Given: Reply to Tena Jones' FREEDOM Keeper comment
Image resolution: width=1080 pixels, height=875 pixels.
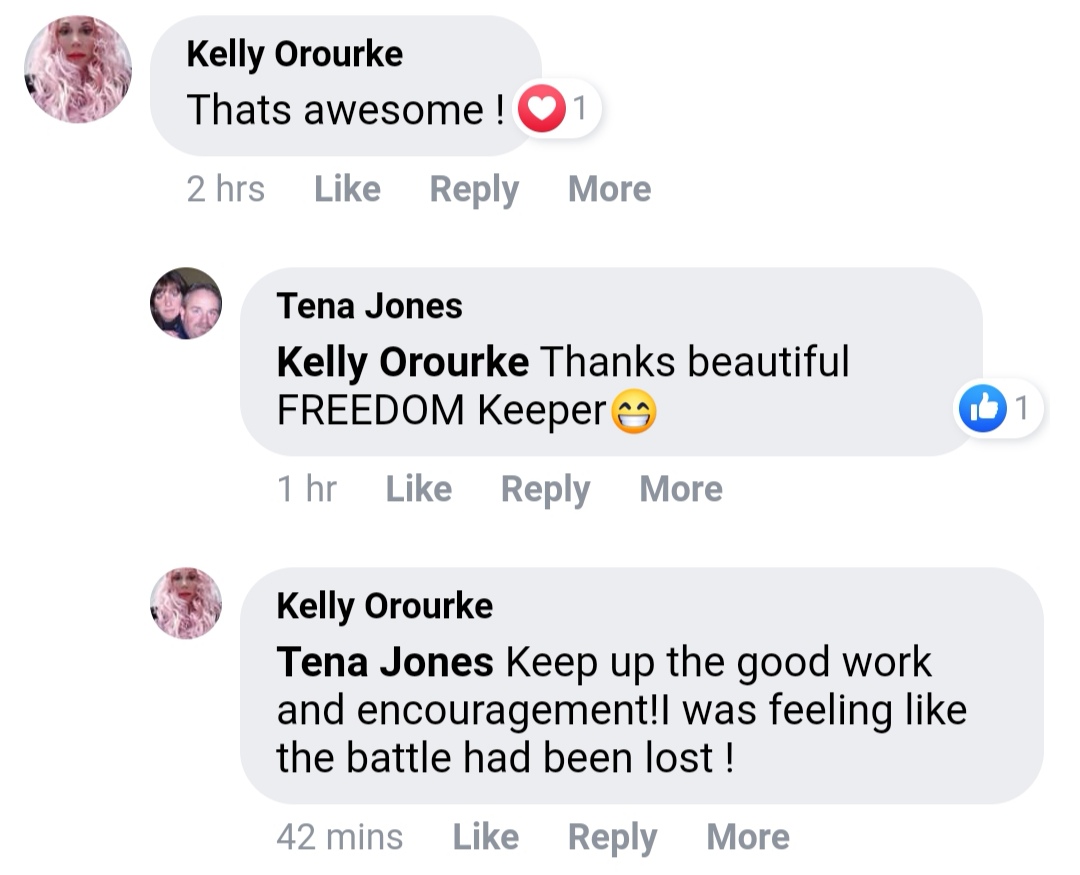Looking at the screenshot, I should [545, 489].
